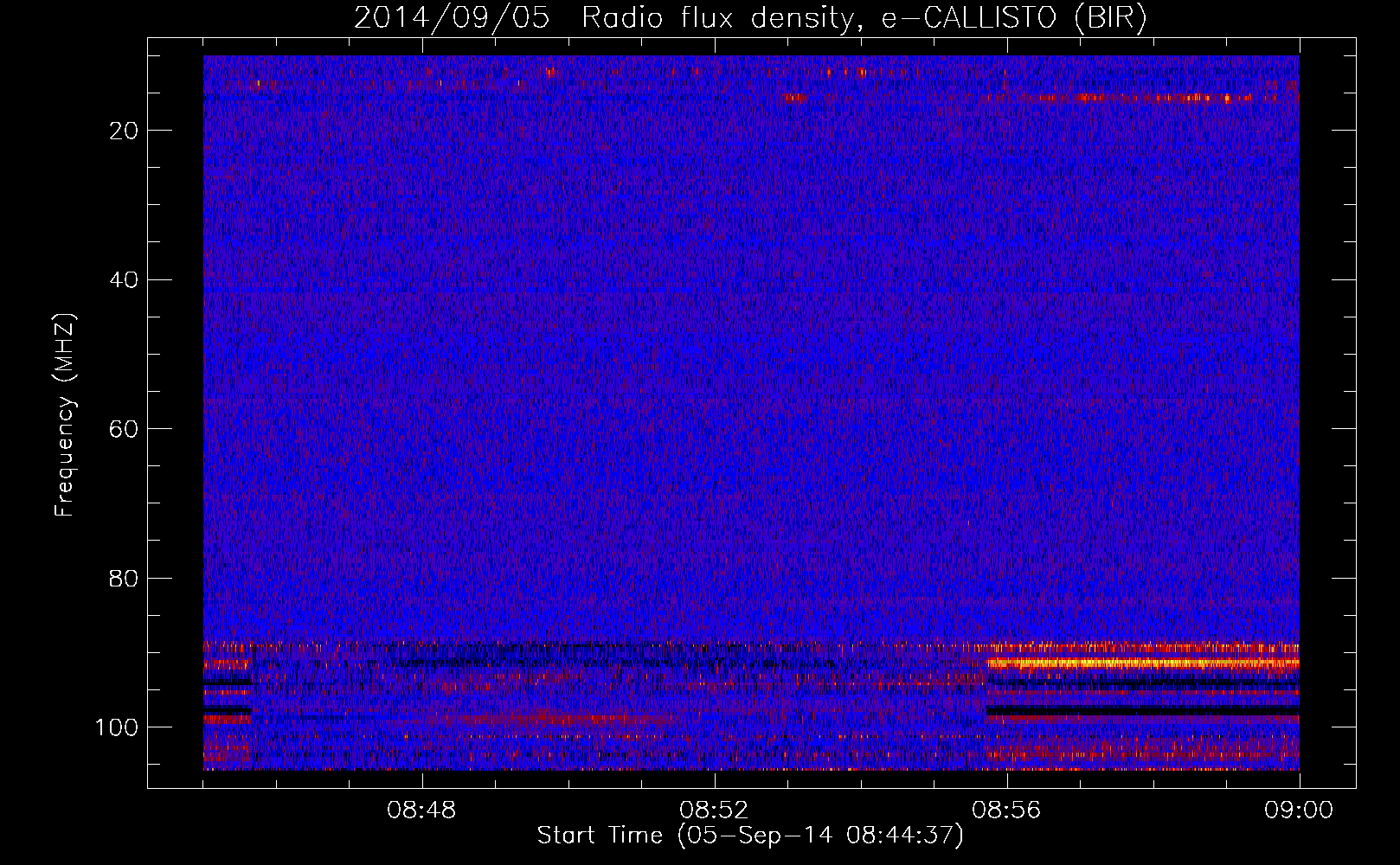This screenshot has height=865, width=1400.
Task: Click the bright yellow emission band near 92 MHz
Action: click(x=1142, y=663)
